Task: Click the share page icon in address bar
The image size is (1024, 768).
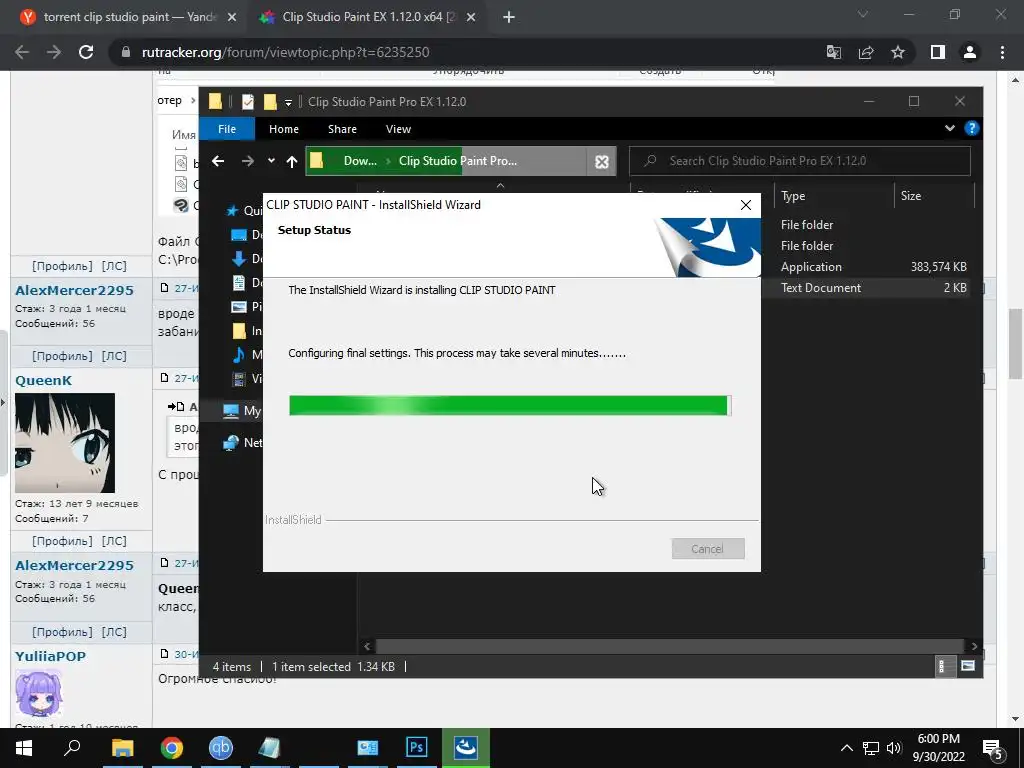Action: [866, 52]
